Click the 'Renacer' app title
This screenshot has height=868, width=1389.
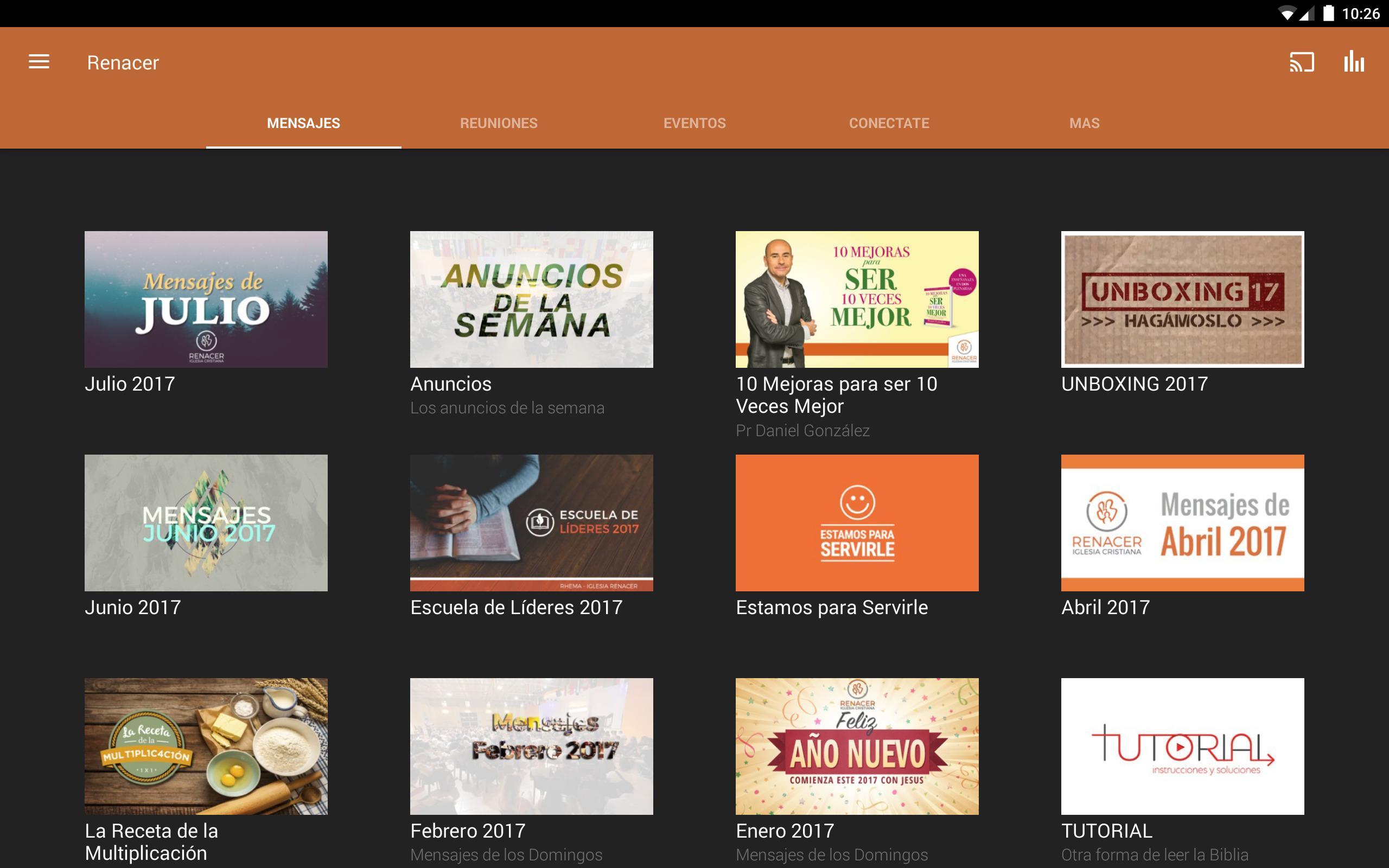click(x=123, y=62)
